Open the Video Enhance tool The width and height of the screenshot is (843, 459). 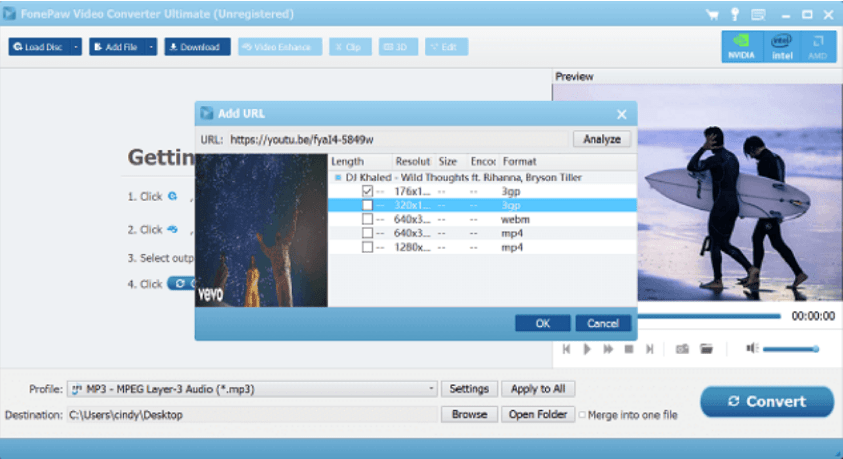(280, 47)
